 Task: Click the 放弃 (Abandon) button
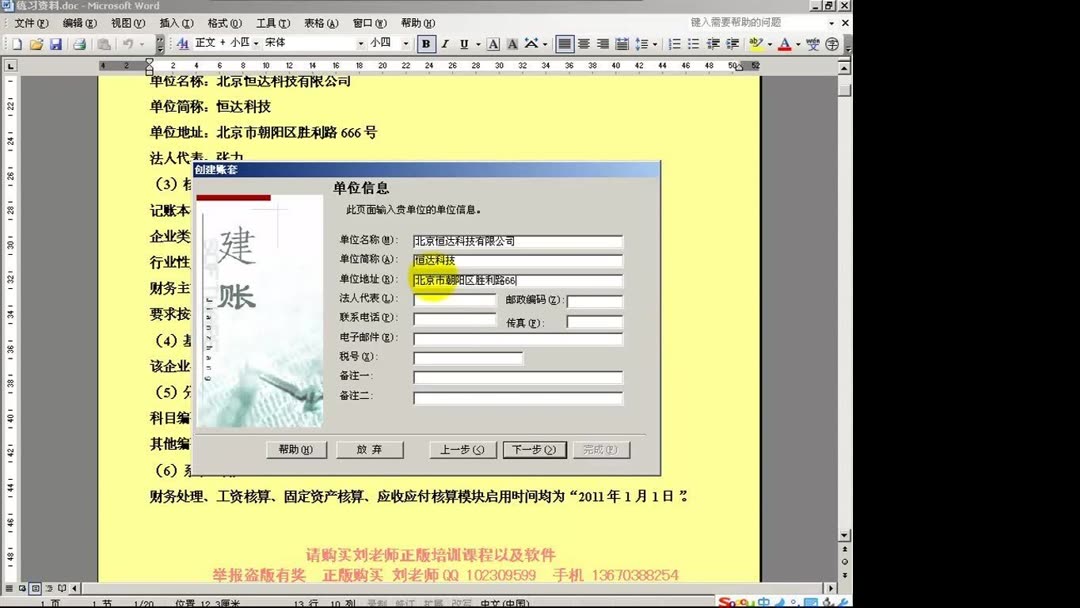pos(370,450)
